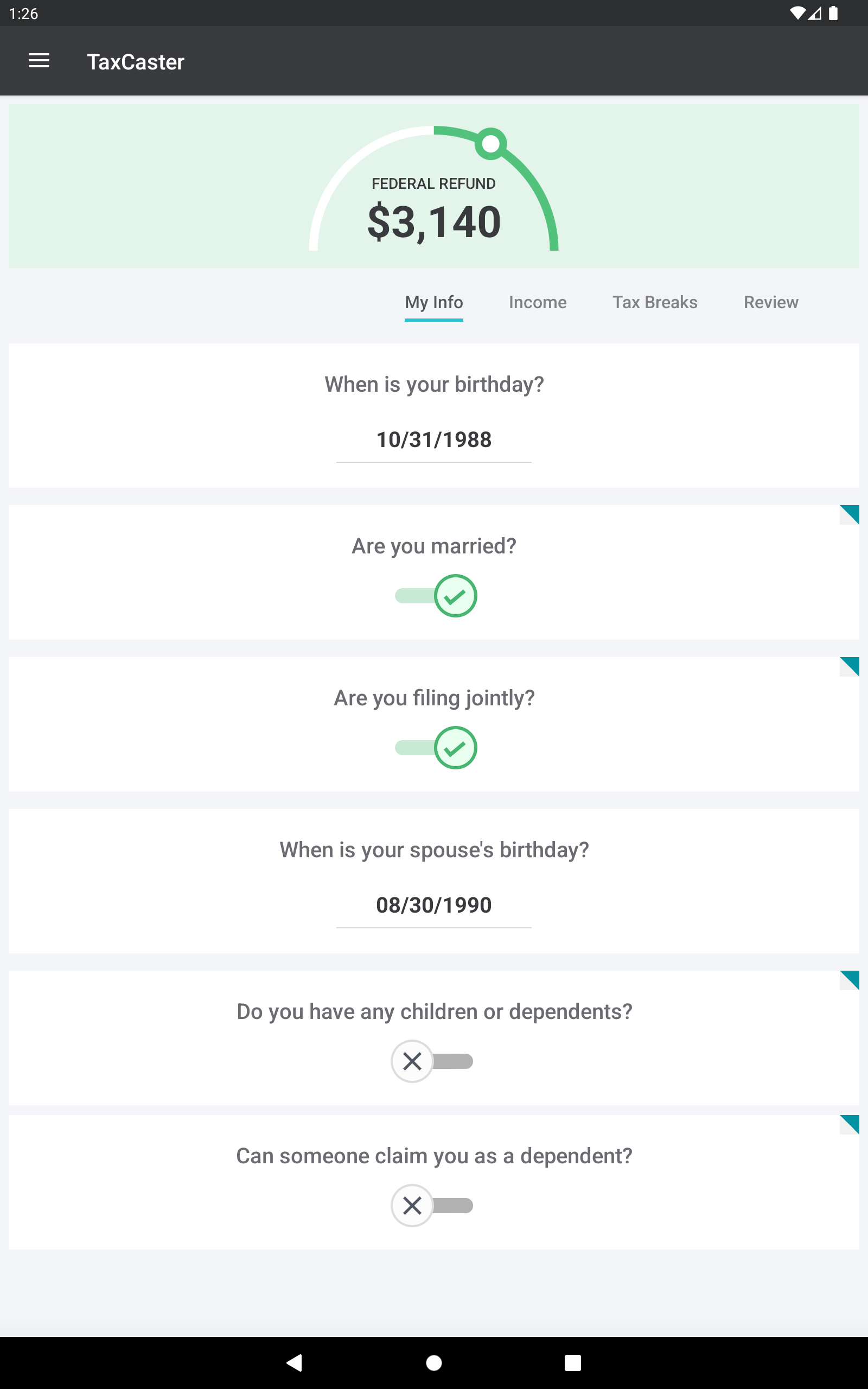Tap the corner help flag on children or dependents card
868x1389 pixels.
[x=849, y=980]
